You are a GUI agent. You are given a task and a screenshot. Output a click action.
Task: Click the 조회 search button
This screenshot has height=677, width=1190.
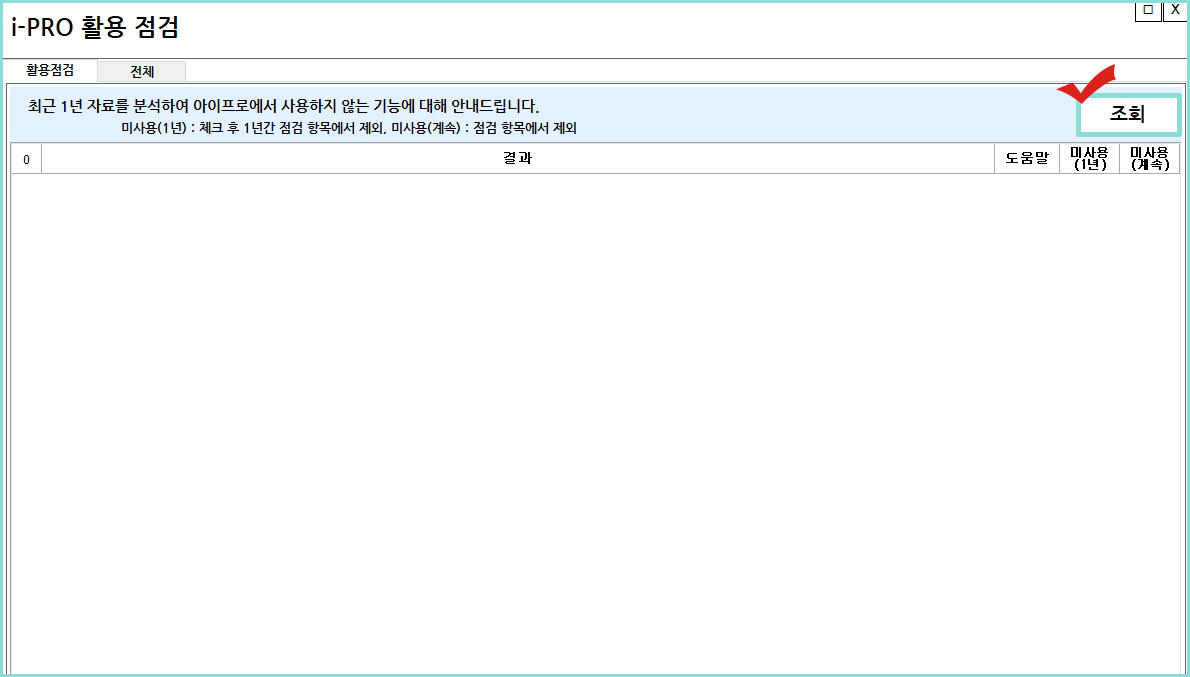pos(1129,115)
